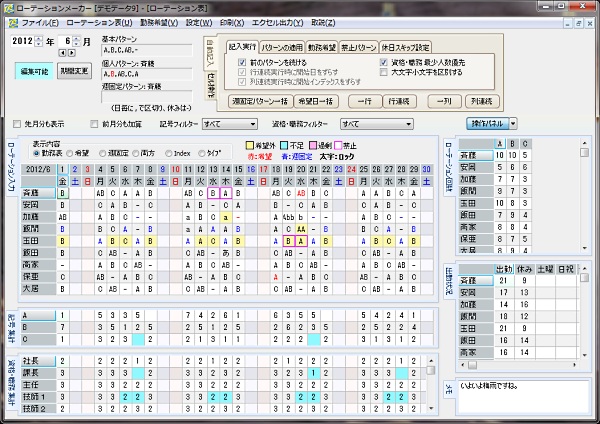Decrease the year with the down spinner arrow
Image resolution: width=600 pixels, height=424 pixels.
[38, 44]
